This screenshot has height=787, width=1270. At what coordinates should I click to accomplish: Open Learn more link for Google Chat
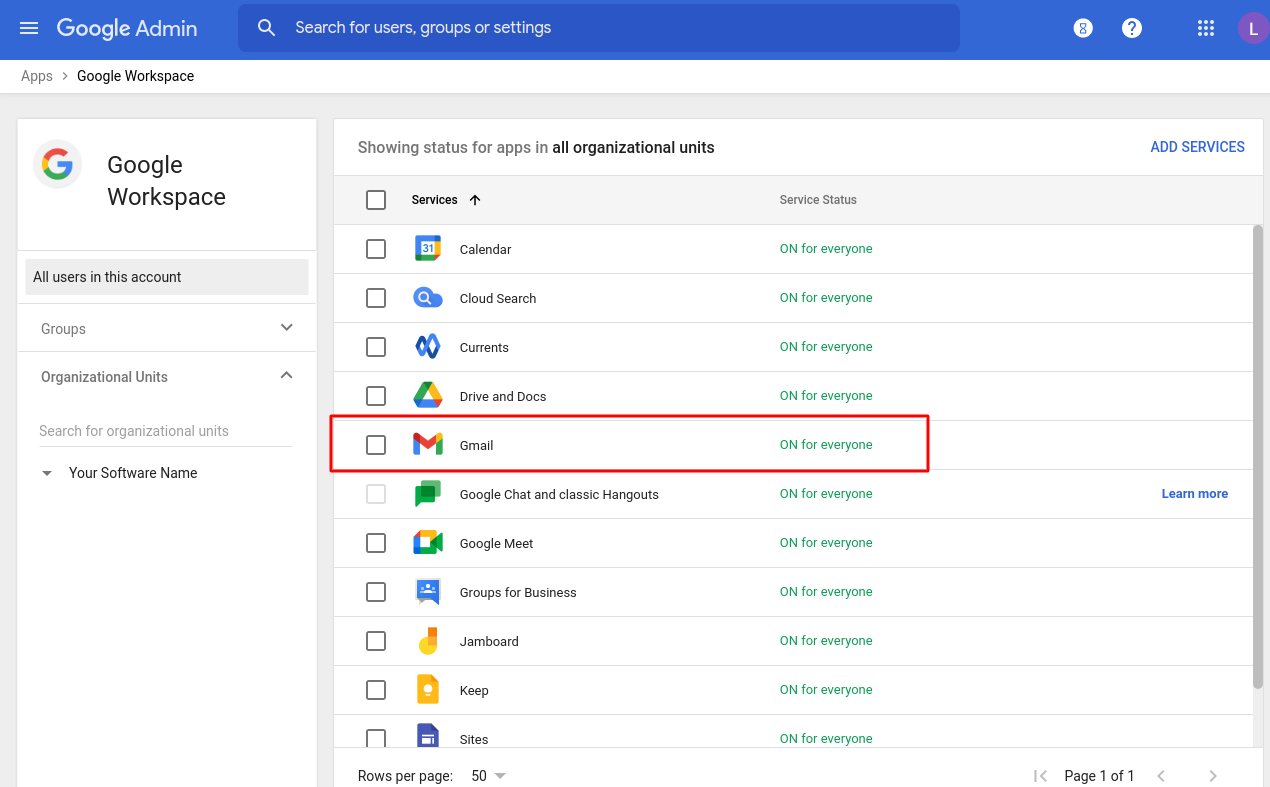1194,494
